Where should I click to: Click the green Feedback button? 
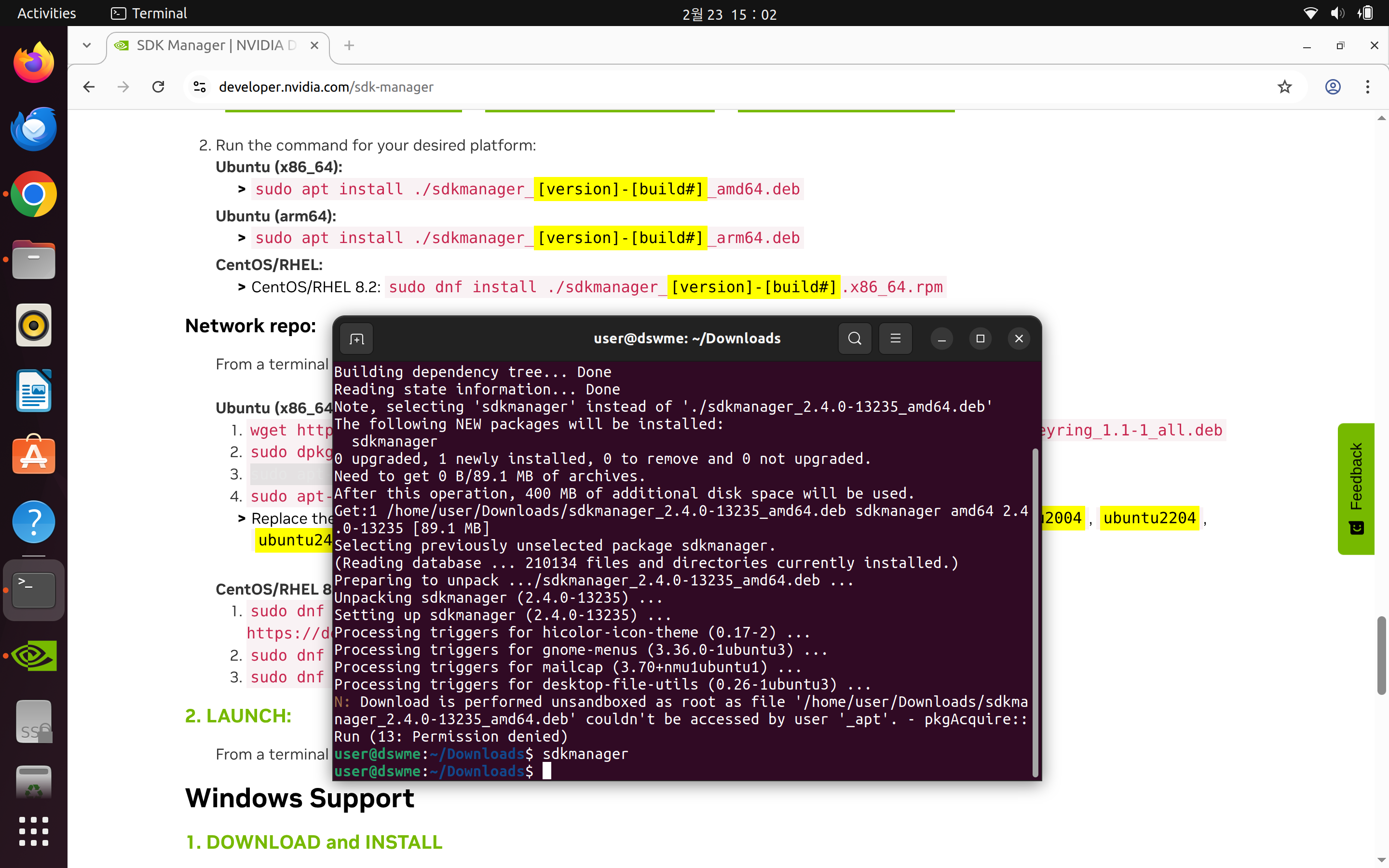1356,488
